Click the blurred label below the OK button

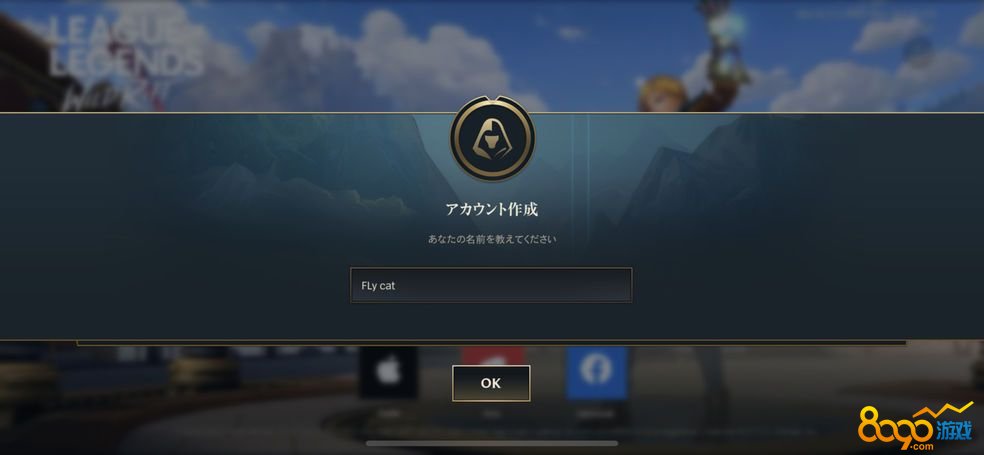pyautogui.click(x=491, y=414)
